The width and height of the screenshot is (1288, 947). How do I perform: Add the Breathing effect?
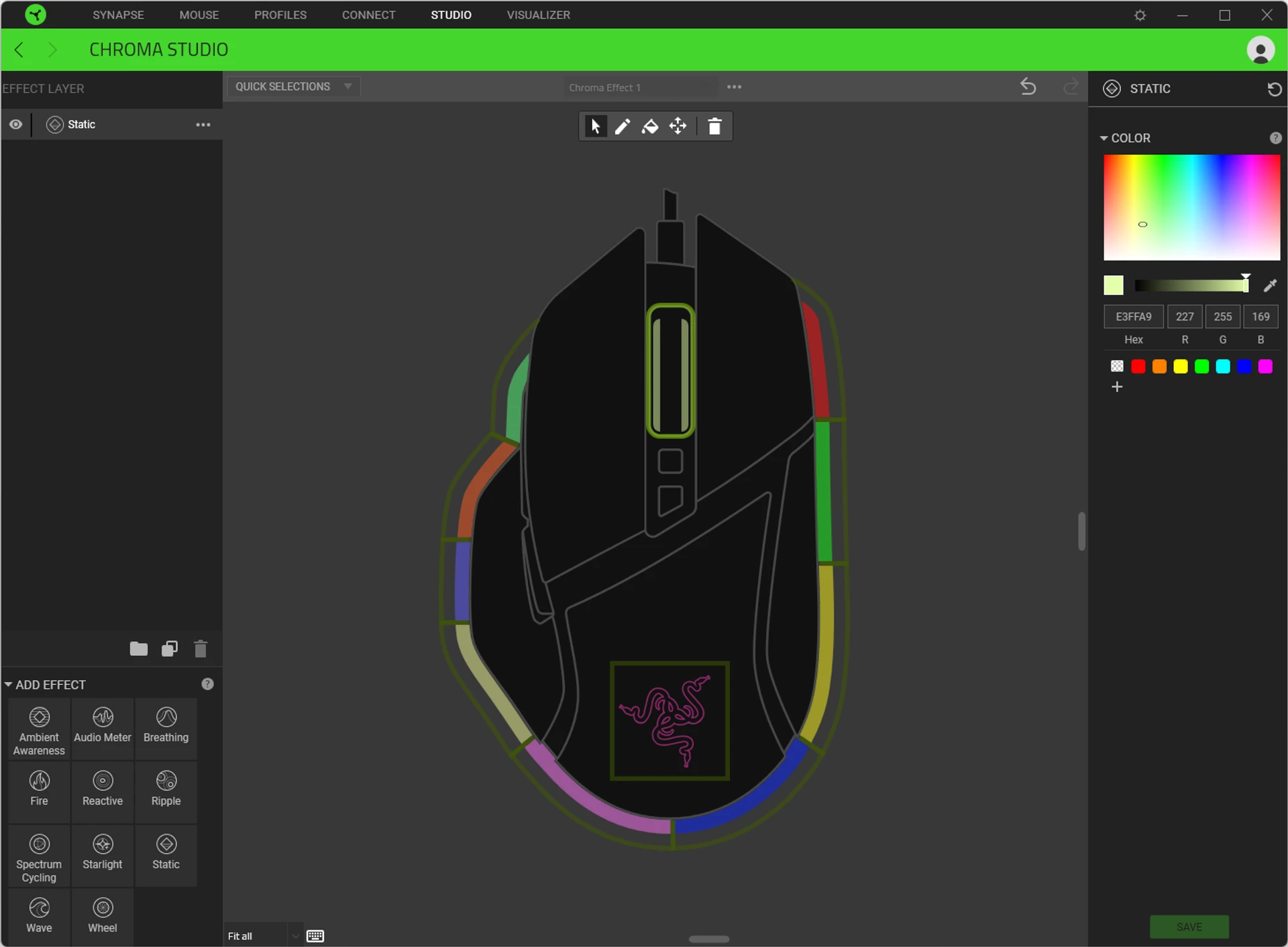tap(166, 730)
